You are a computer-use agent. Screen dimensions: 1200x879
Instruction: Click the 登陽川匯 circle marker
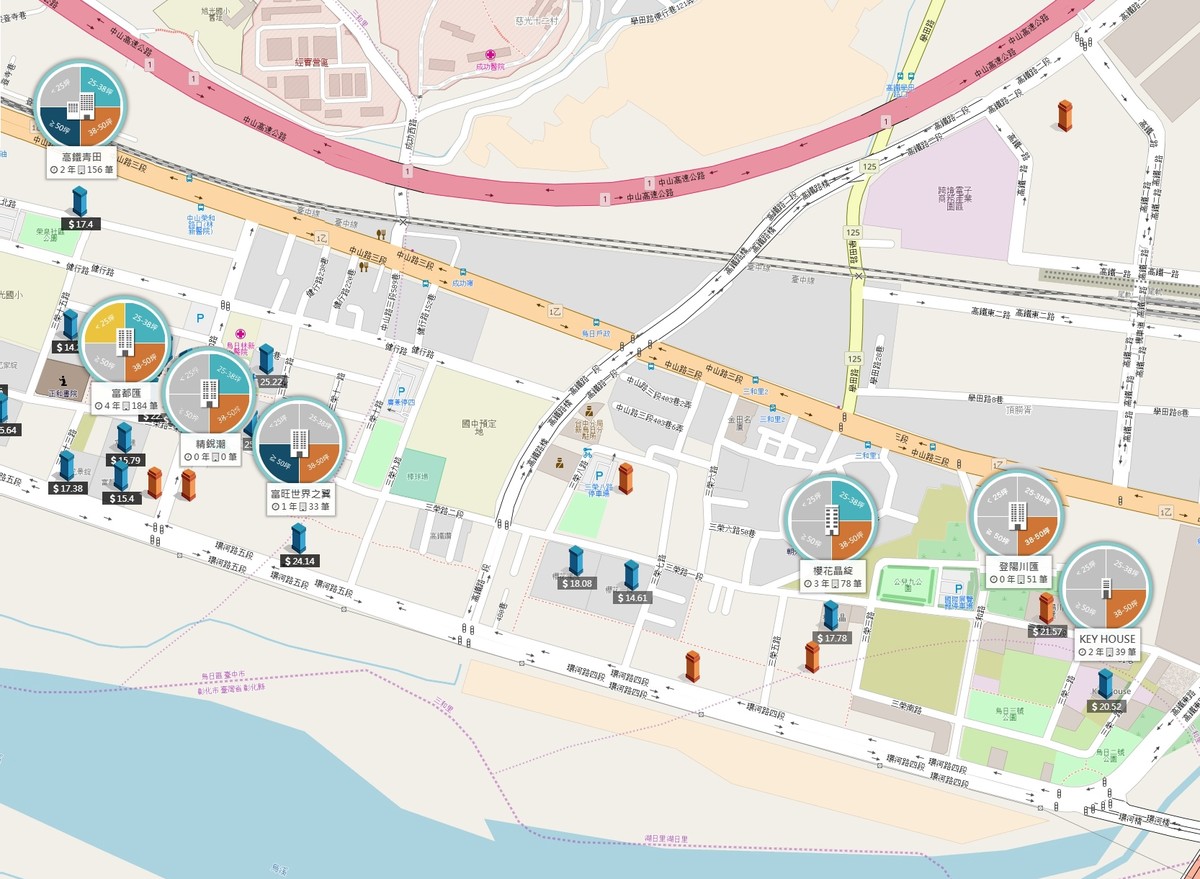tap(1017, 514)
